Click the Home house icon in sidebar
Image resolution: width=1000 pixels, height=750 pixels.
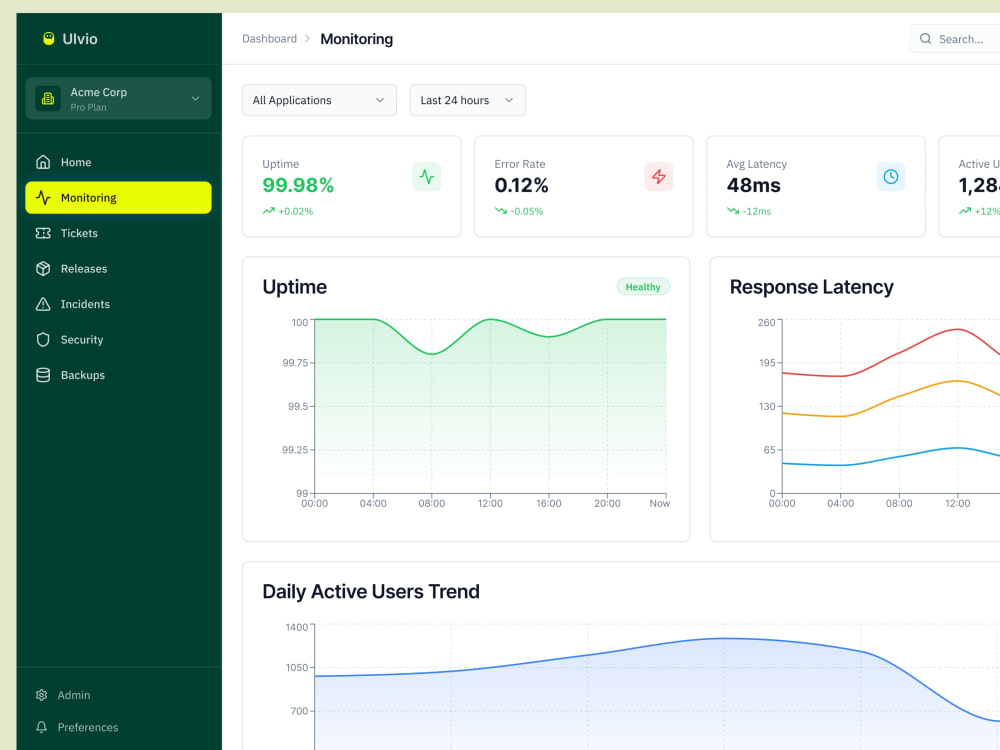pyautogui.click(x=43, y=162)
